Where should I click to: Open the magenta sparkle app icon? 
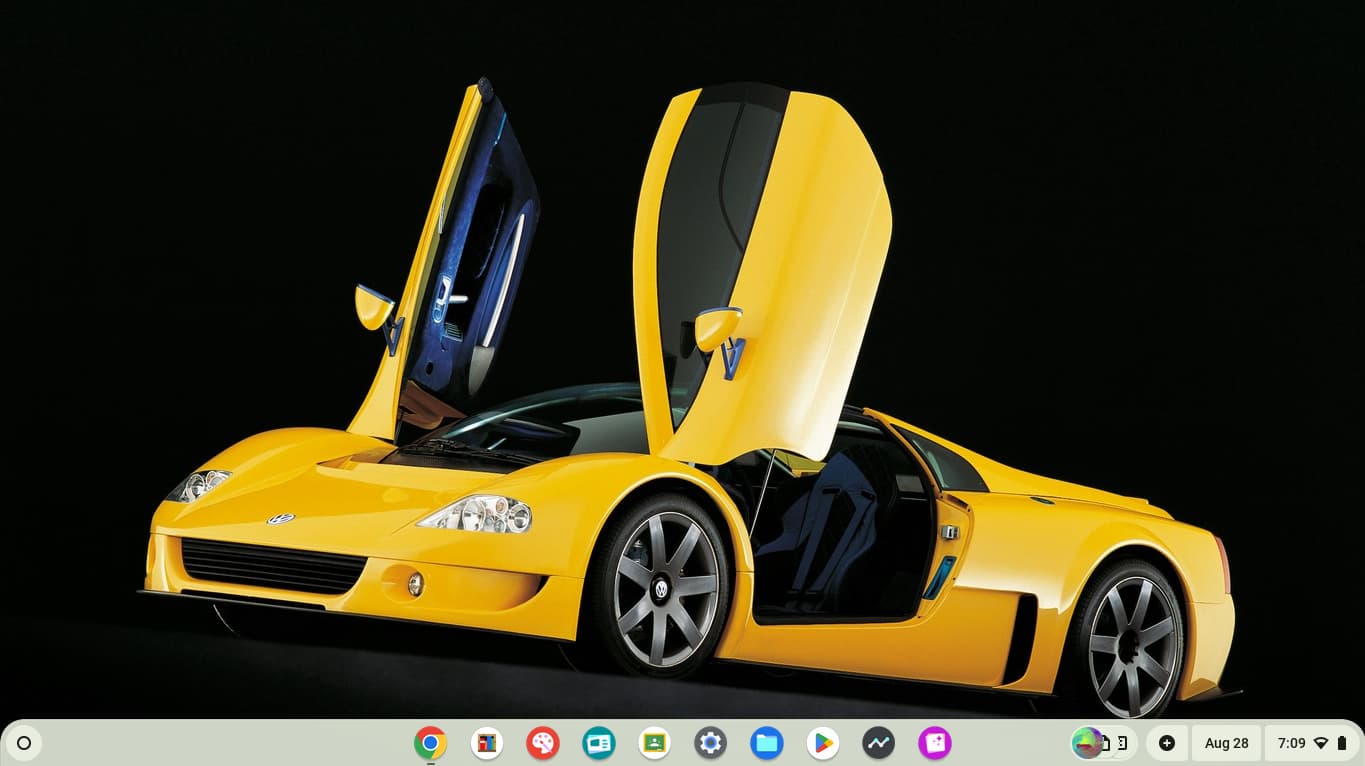[x=935, y=743]
